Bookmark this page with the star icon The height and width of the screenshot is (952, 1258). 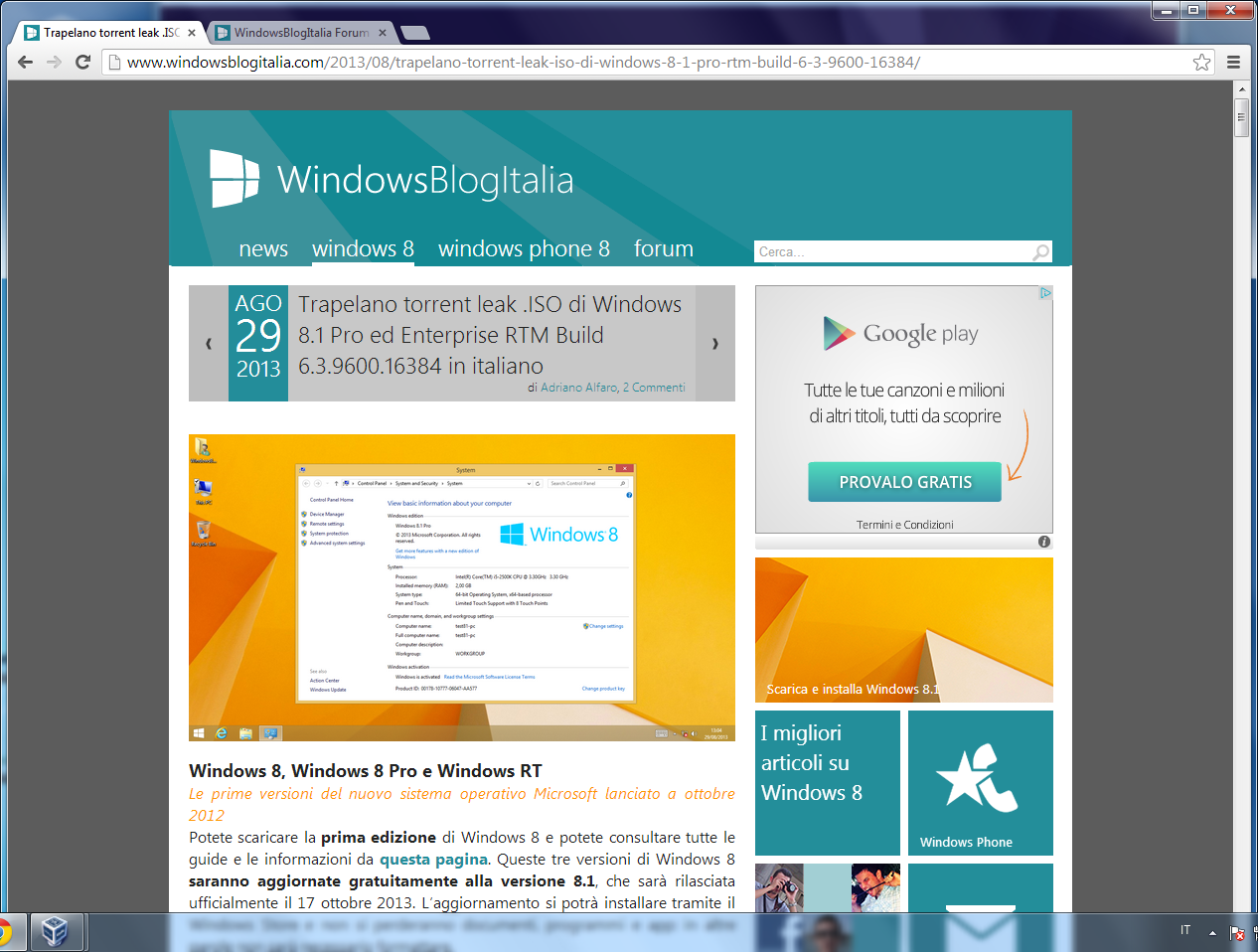[1201, 62]
